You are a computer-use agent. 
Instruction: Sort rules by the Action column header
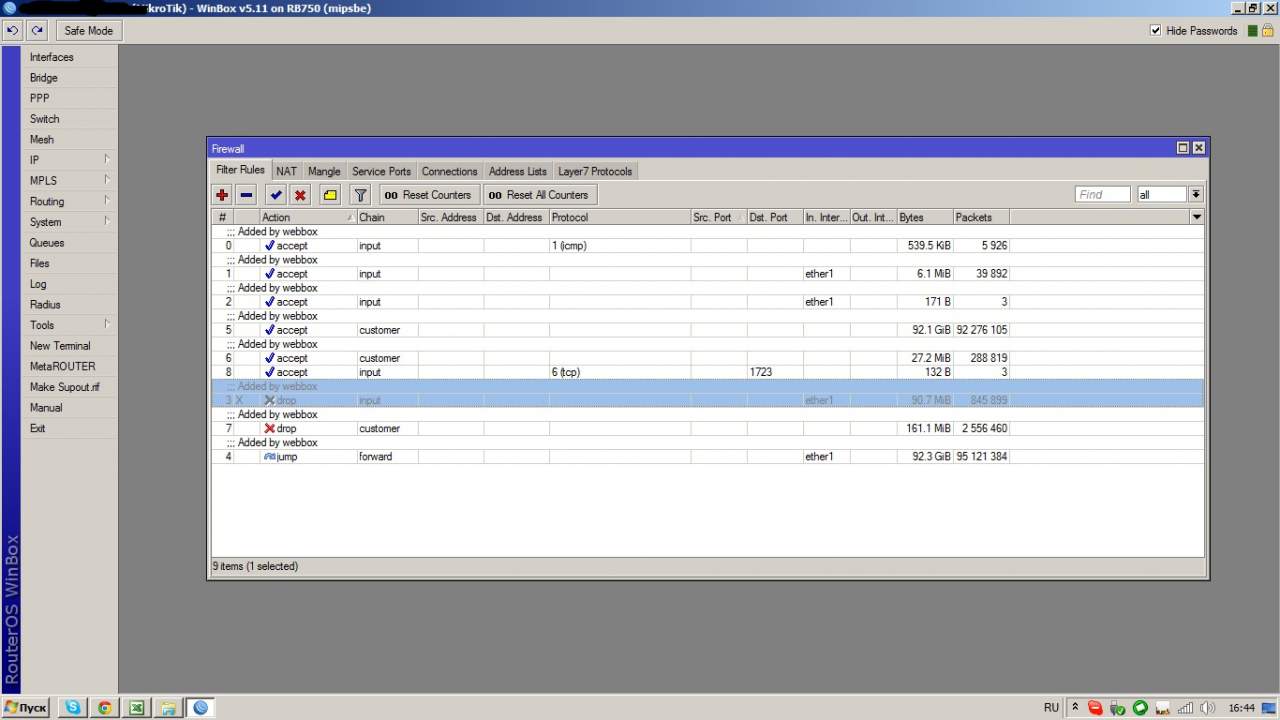307,217
